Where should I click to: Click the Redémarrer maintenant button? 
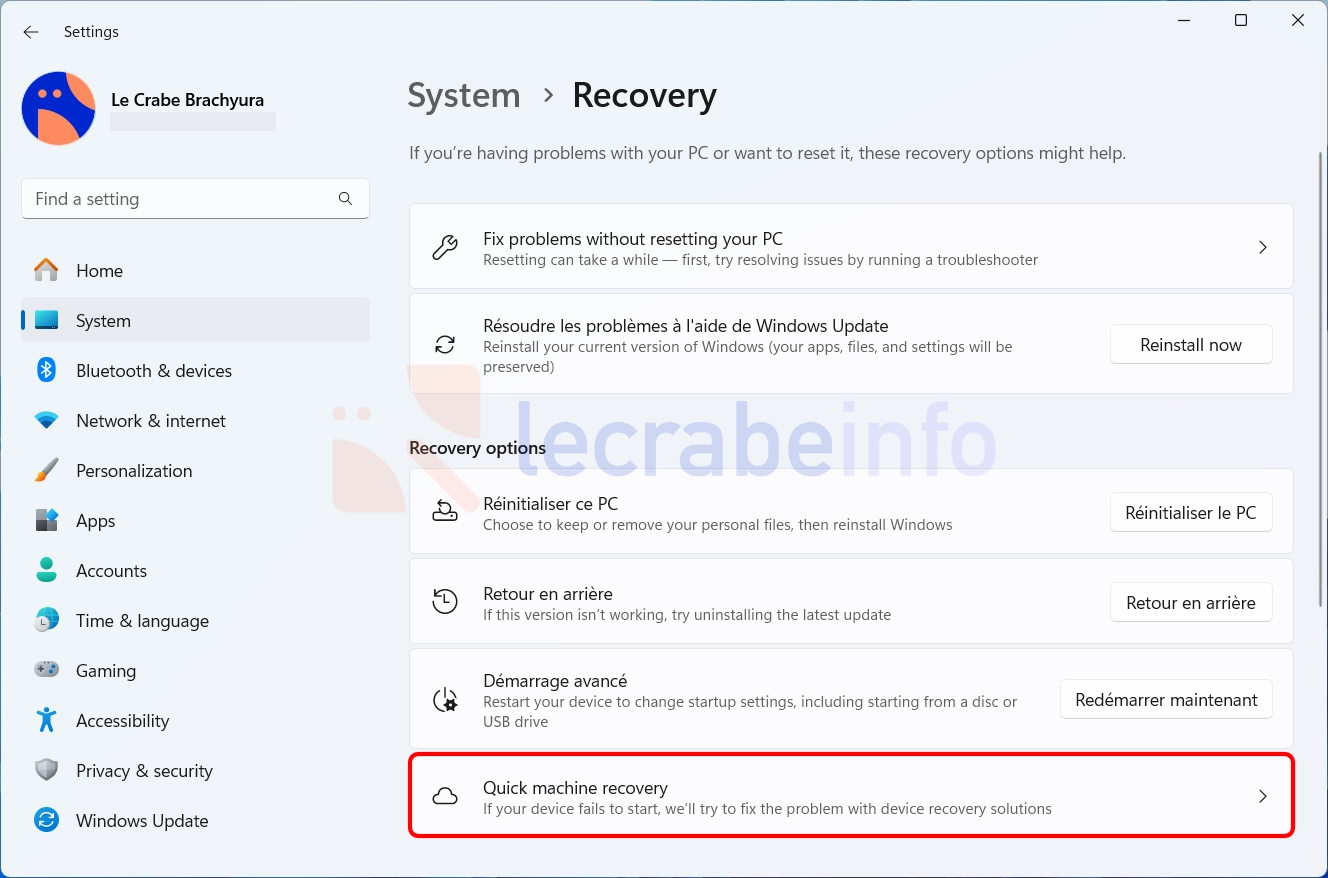point(1166,699)
